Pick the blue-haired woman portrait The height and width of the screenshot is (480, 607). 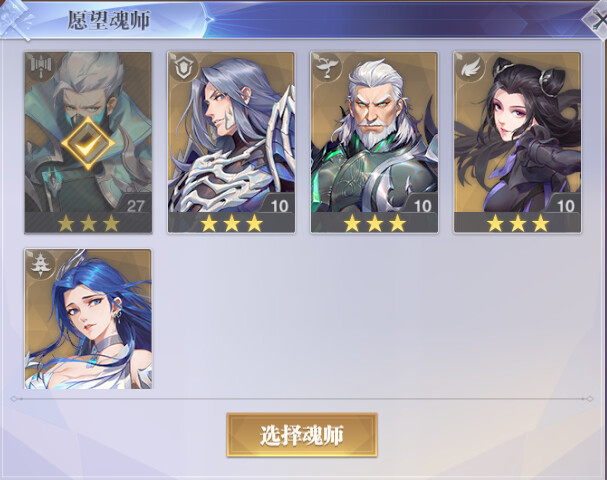[x=88, y=319]
